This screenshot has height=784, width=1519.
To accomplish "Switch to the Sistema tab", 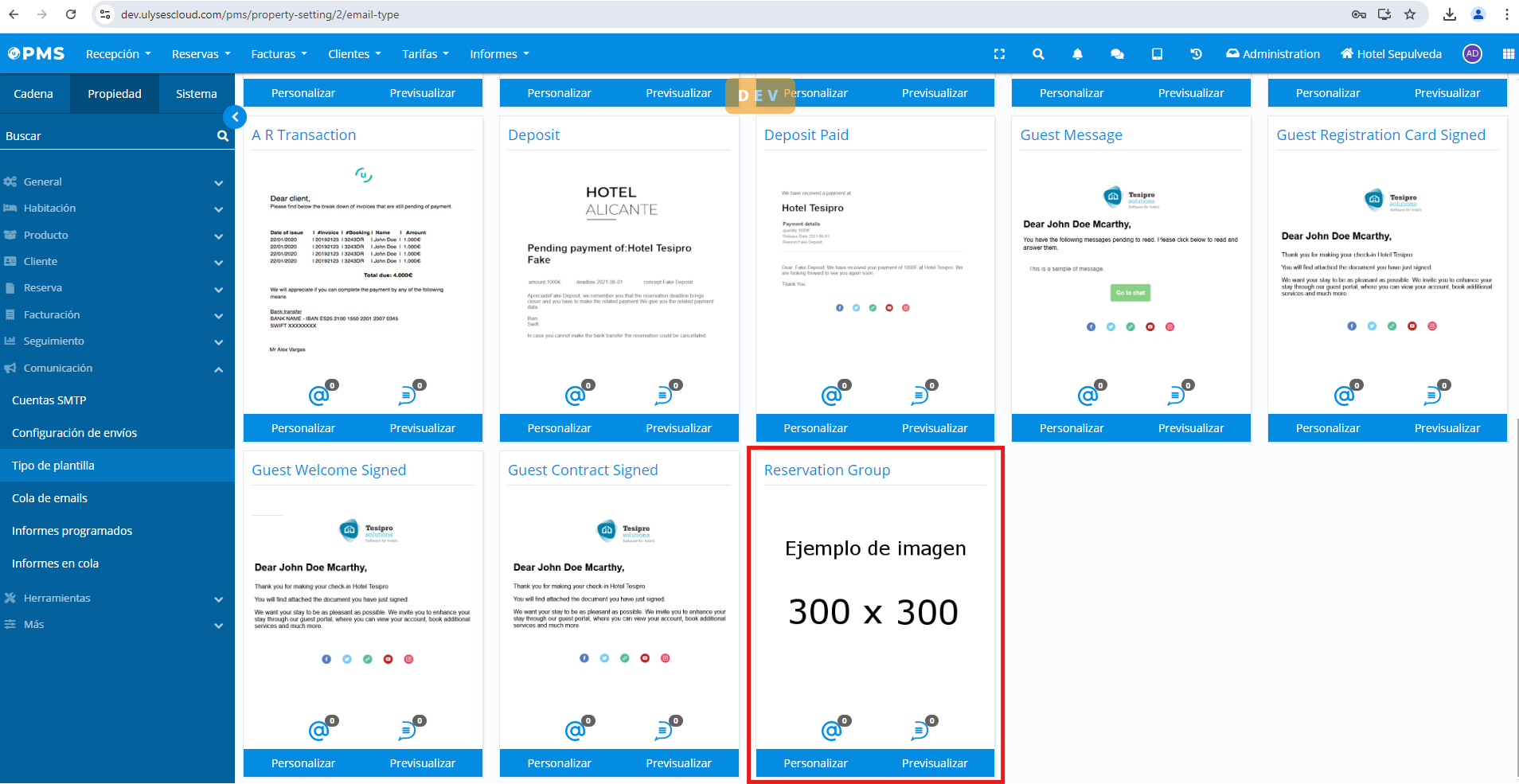I will (196, 94).
